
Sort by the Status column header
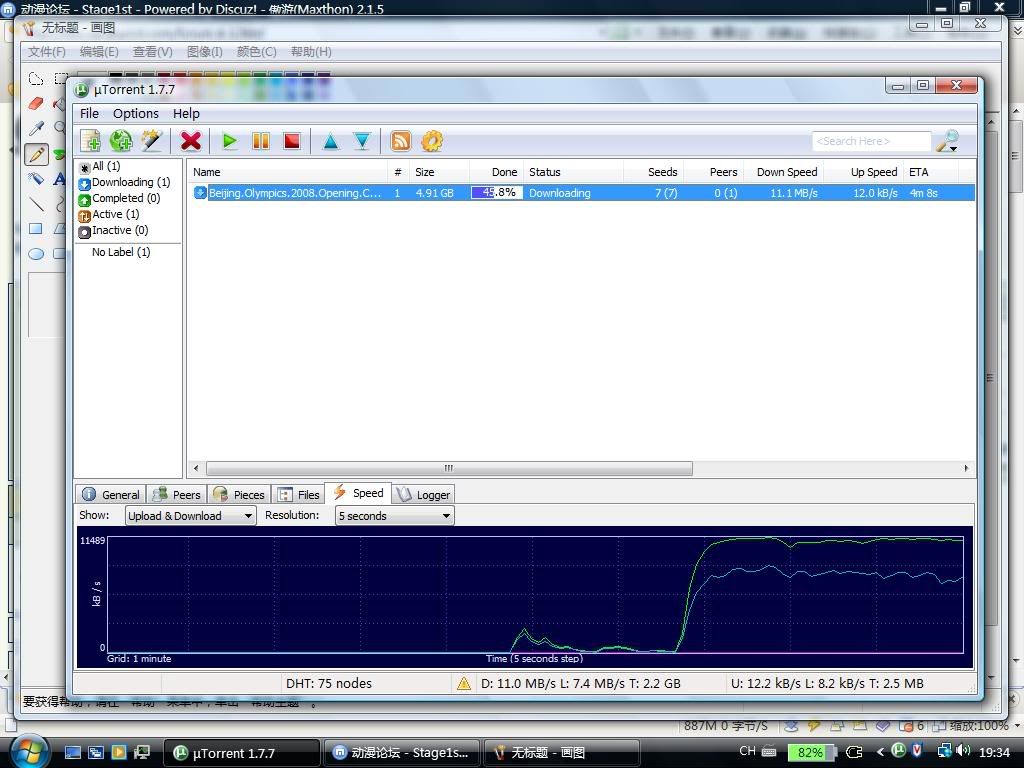coord(573,172)
